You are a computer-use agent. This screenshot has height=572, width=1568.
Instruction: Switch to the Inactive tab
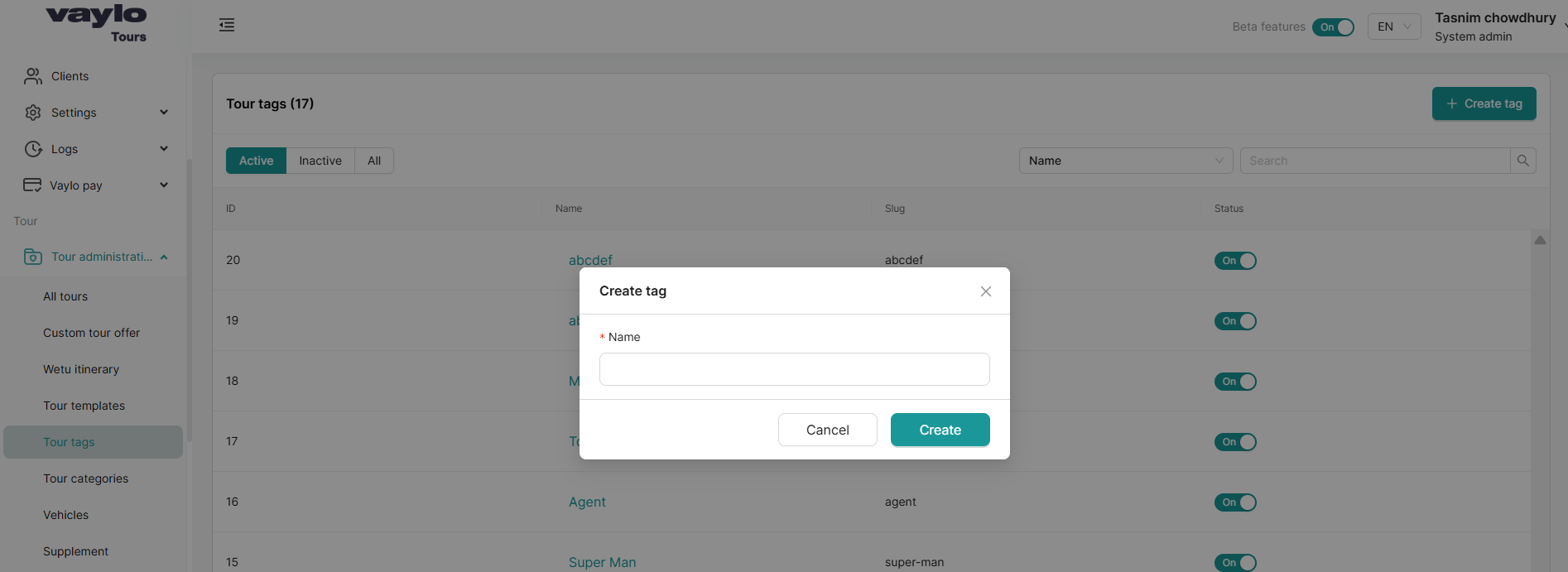(x=320, y=161)
